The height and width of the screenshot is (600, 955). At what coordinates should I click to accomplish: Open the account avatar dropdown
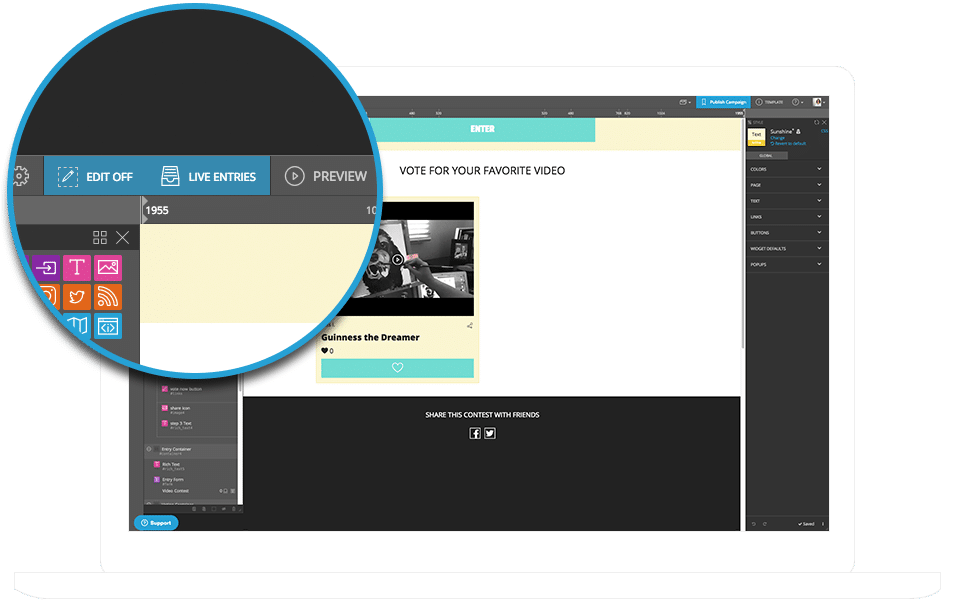pos(817,101)
